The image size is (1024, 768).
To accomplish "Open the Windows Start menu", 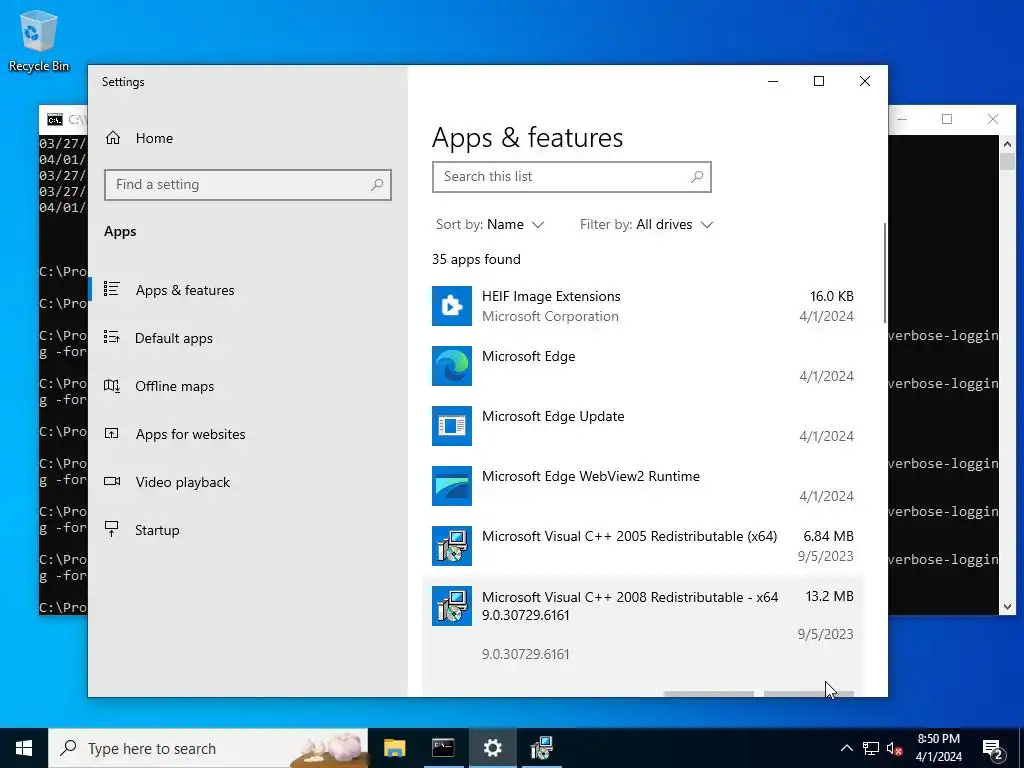I will tap(24, 748).
